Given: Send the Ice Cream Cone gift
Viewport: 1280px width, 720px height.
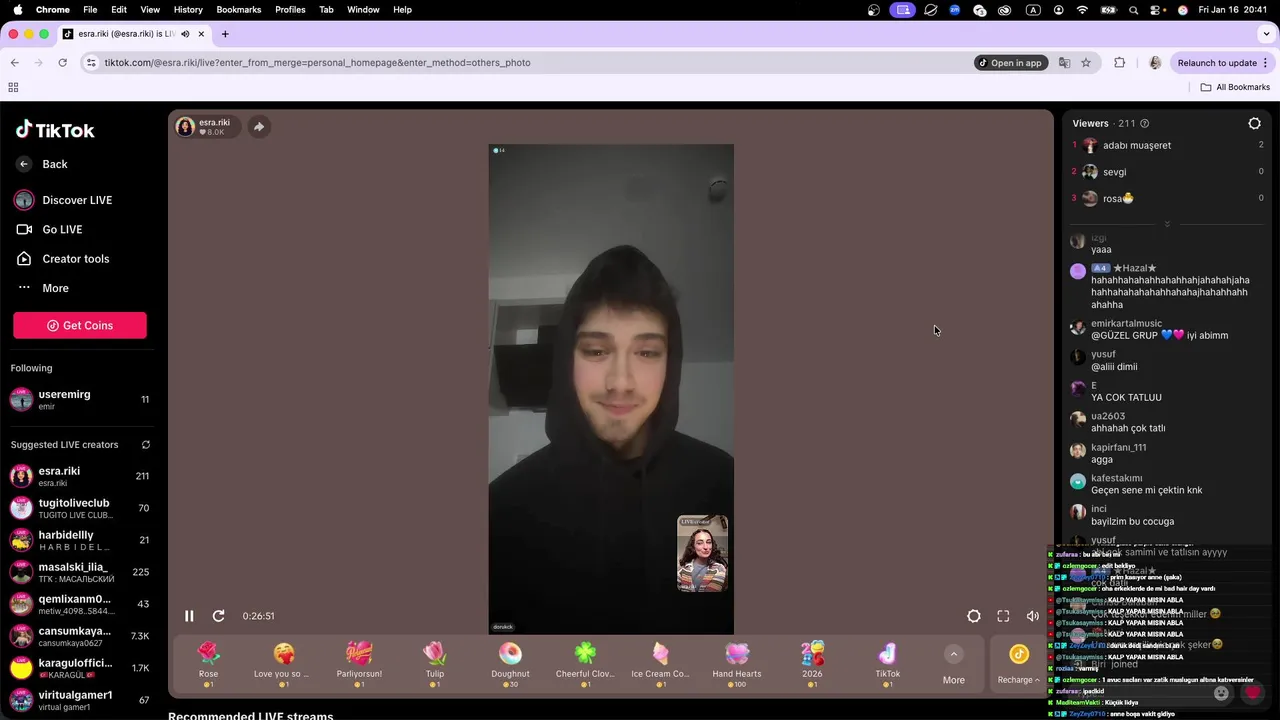Looking at the screenshot, I should [660, 664].
